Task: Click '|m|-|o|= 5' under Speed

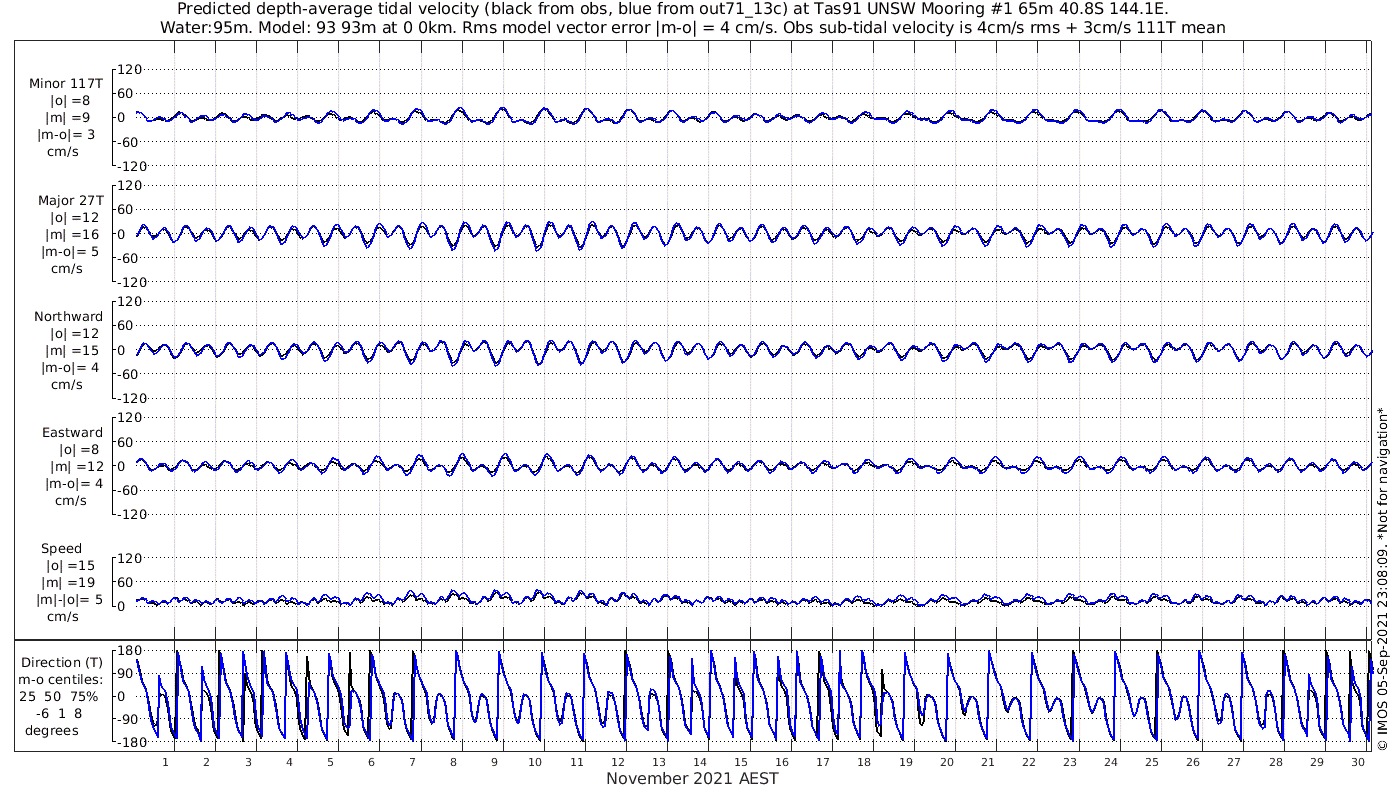Action: 69,600
